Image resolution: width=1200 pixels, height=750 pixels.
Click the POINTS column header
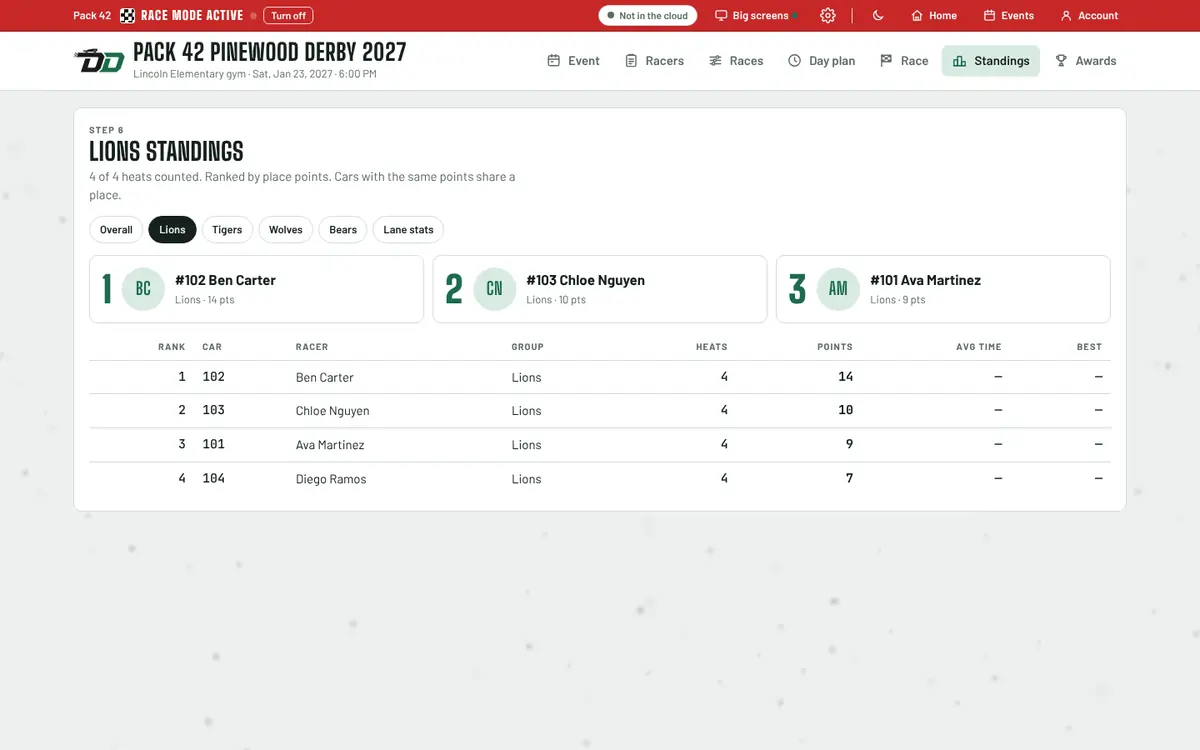pos(835,347)
